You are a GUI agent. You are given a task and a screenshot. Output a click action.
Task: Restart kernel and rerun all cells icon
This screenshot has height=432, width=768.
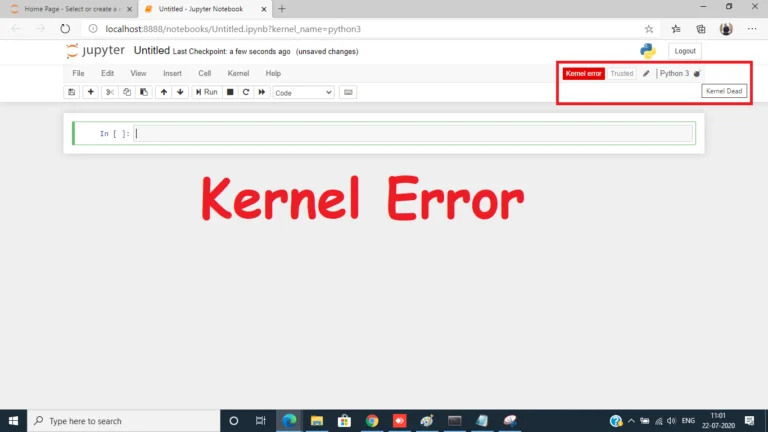[x=262, y=92]
